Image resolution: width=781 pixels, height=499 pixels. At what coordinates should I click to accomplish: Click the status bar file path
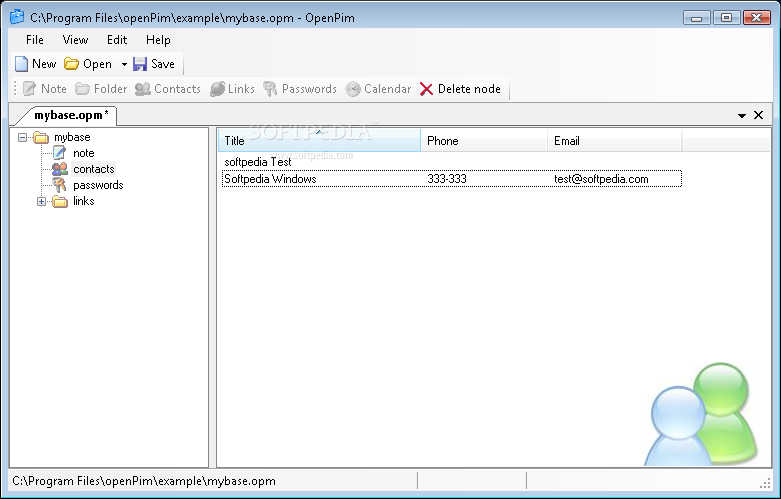coord(144,481)
